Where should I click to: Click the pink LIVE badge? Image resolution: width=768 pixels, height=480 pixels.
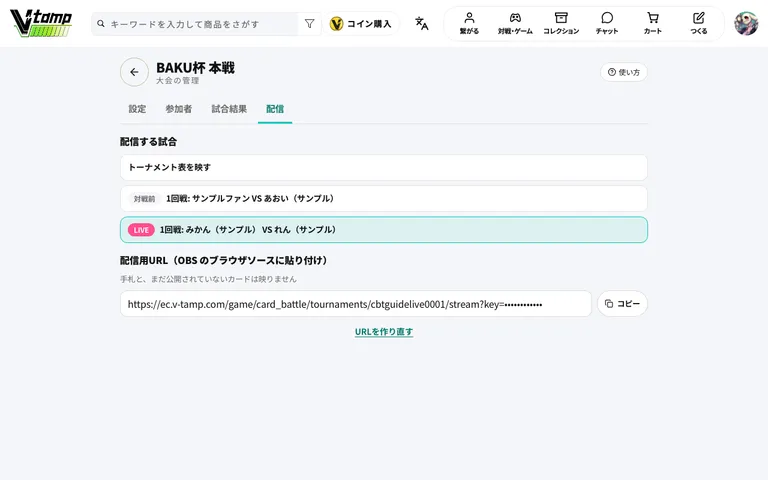(x=141, y=230)
